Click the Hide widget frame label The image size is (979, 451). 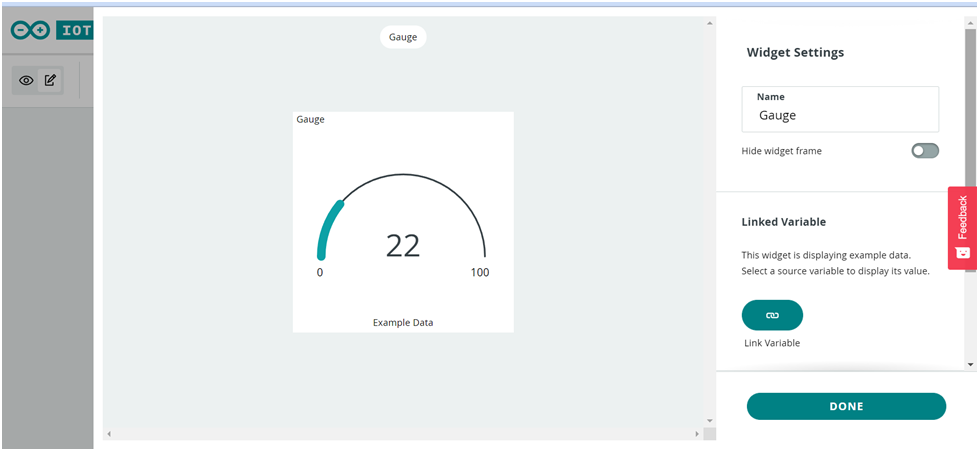(x=781, y=151)
